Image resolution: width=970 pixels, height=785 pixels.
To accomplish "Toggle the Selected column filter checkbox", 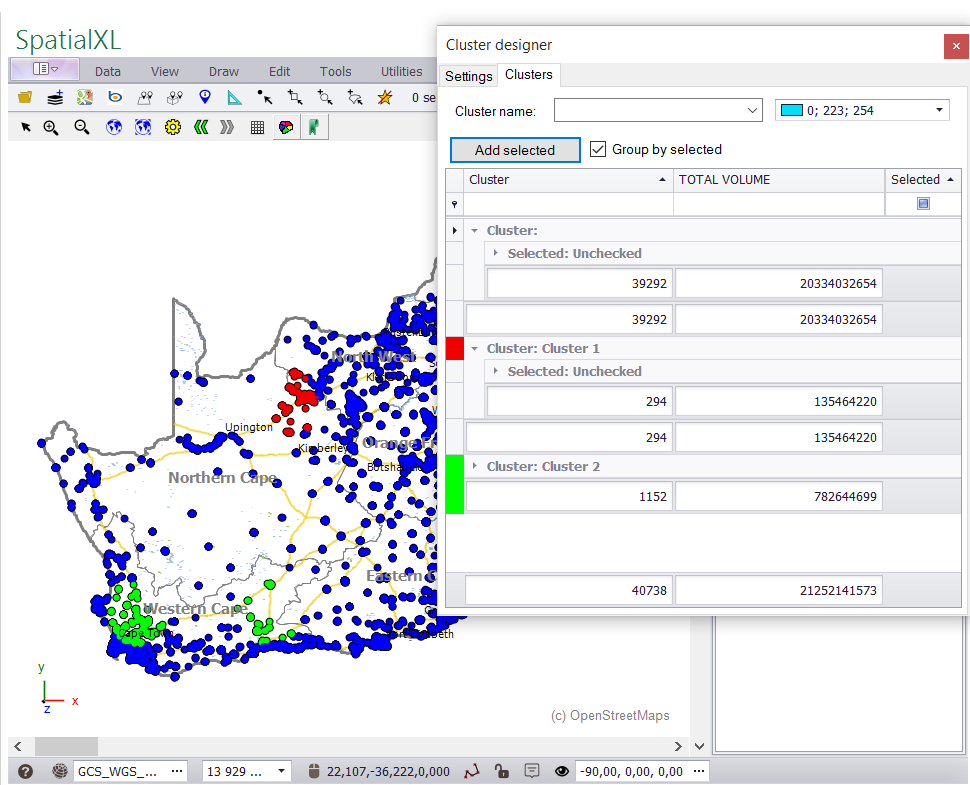I will click(x=923, y=204).
